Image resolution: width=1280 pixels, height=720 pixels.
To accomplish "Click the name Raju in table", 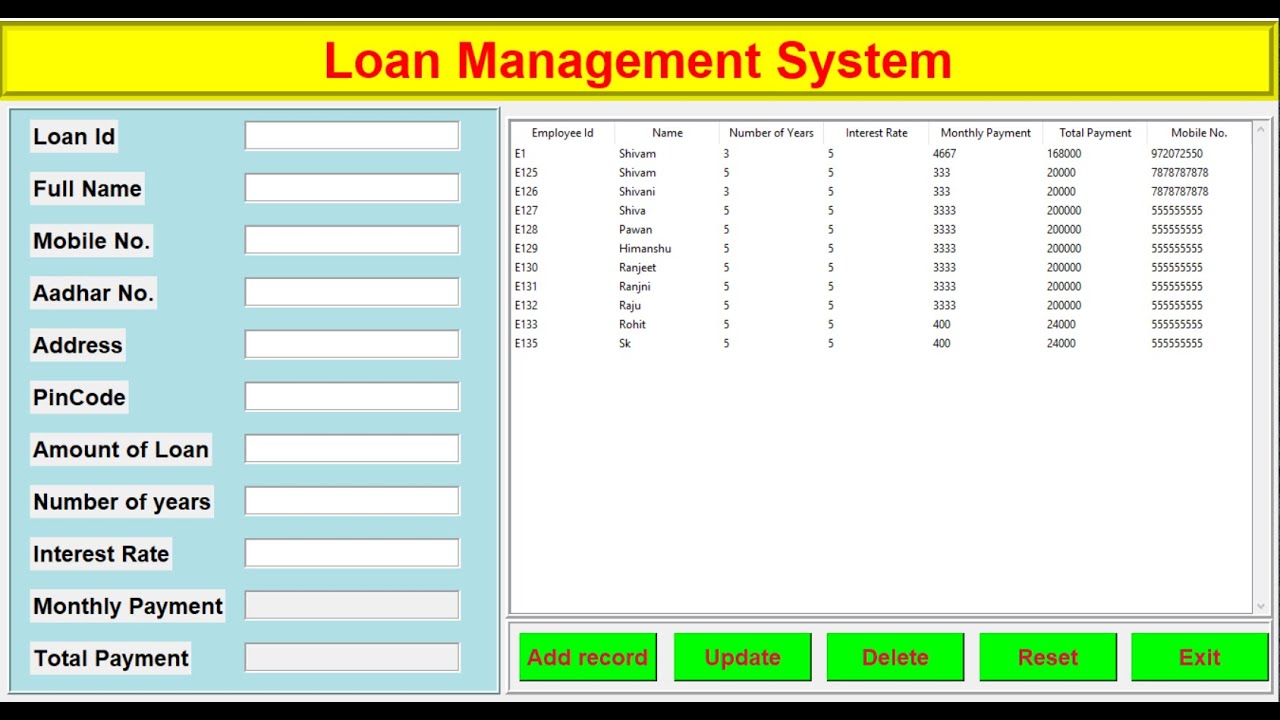I will [x=630, y=306].
